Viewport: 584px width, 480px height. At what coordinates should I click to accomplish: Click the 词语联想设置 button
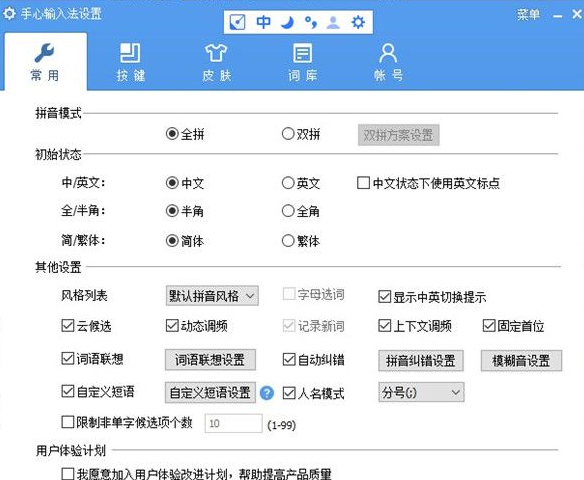210,360
